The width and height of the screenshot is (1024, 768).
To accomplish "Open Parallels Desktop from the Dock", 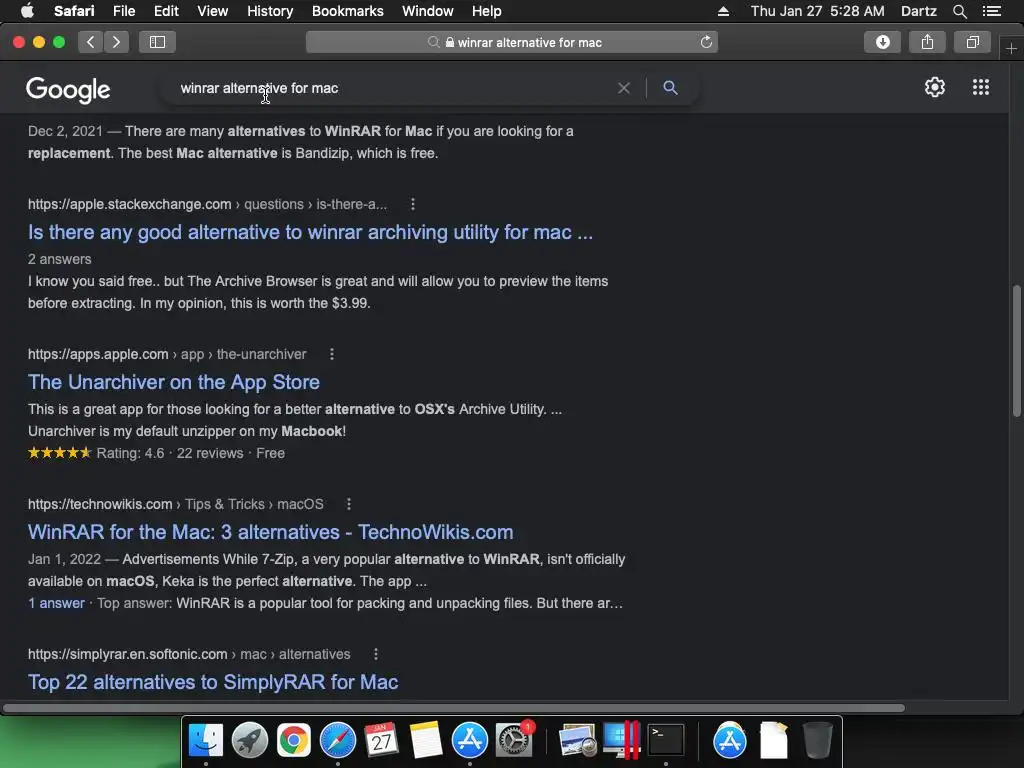I will point(621,741).
